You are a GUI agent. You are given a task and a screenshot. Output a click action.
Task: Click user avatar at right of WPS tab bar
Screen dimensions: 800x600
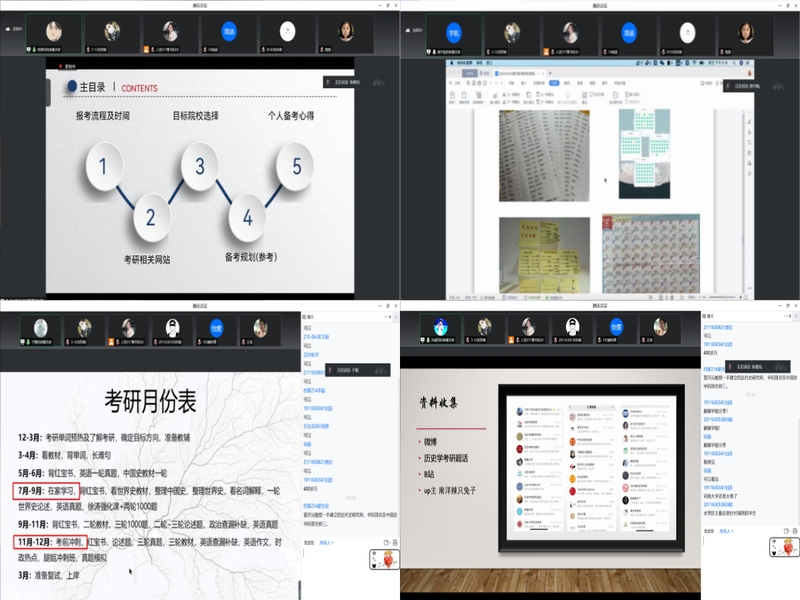749,73
